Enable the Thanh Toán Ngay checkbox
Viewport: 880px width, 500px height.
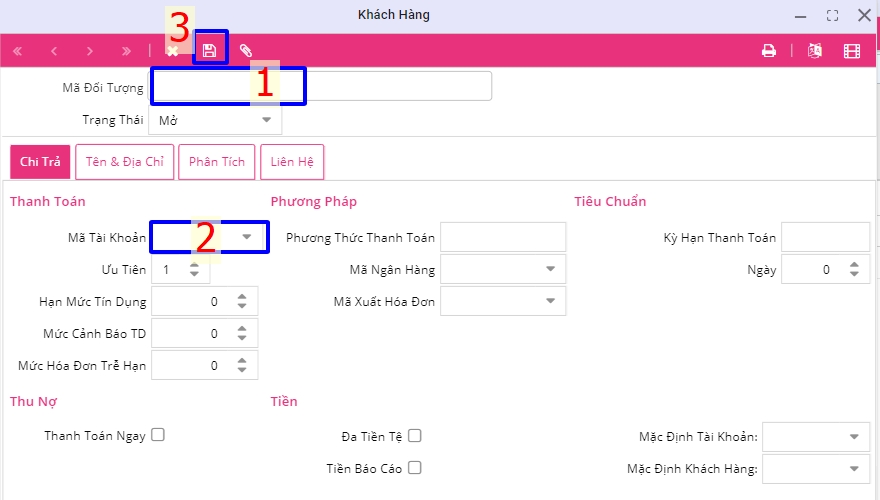(158, 435)
